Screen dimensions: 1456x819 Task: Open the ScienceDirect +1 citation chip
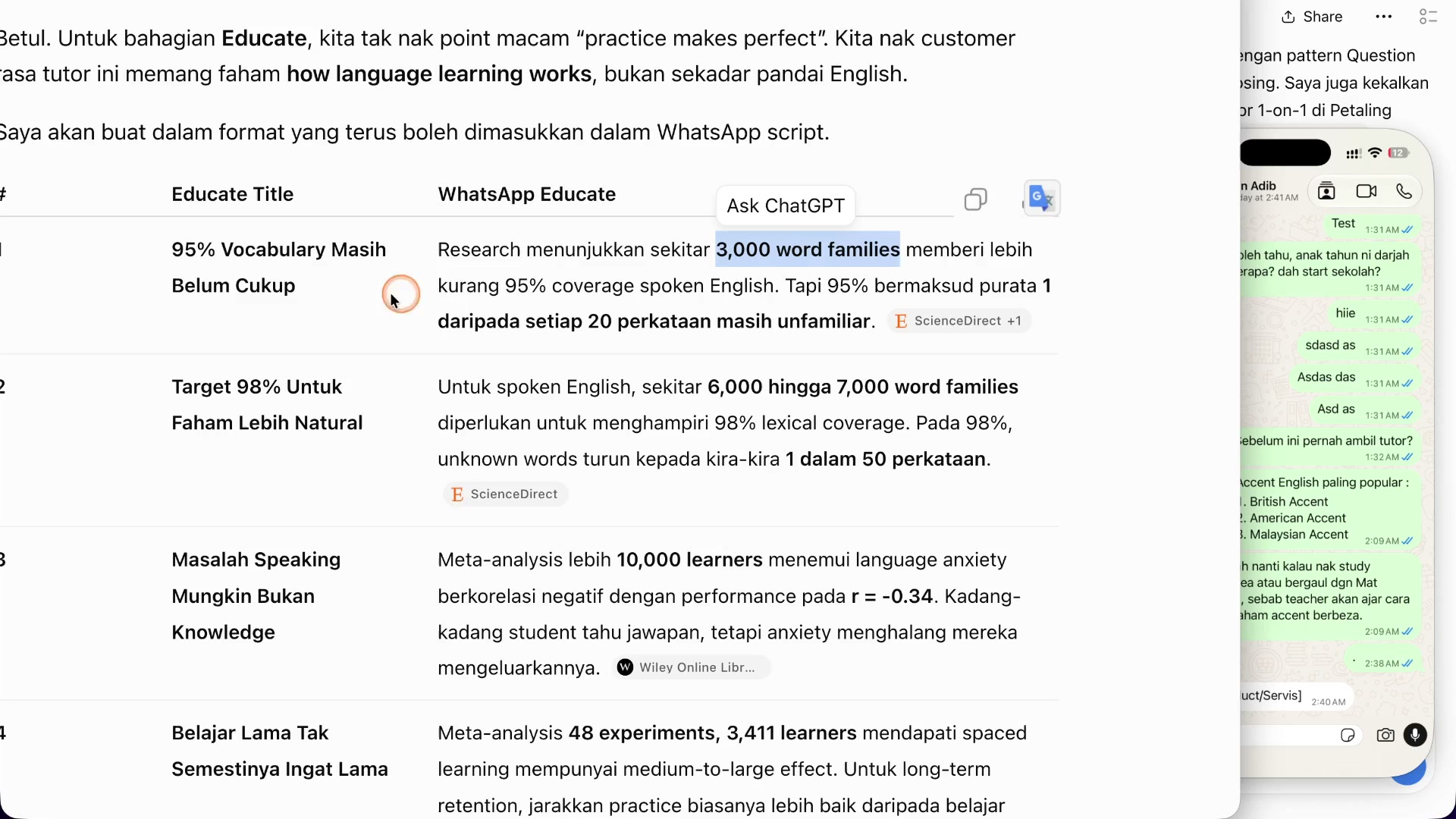point(959,321)
